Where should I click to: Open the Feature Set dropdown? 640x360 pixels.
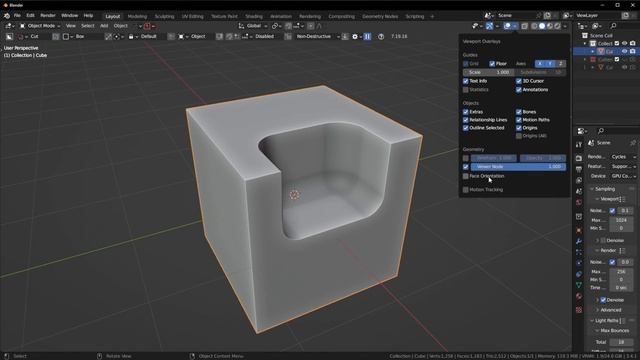623,166
